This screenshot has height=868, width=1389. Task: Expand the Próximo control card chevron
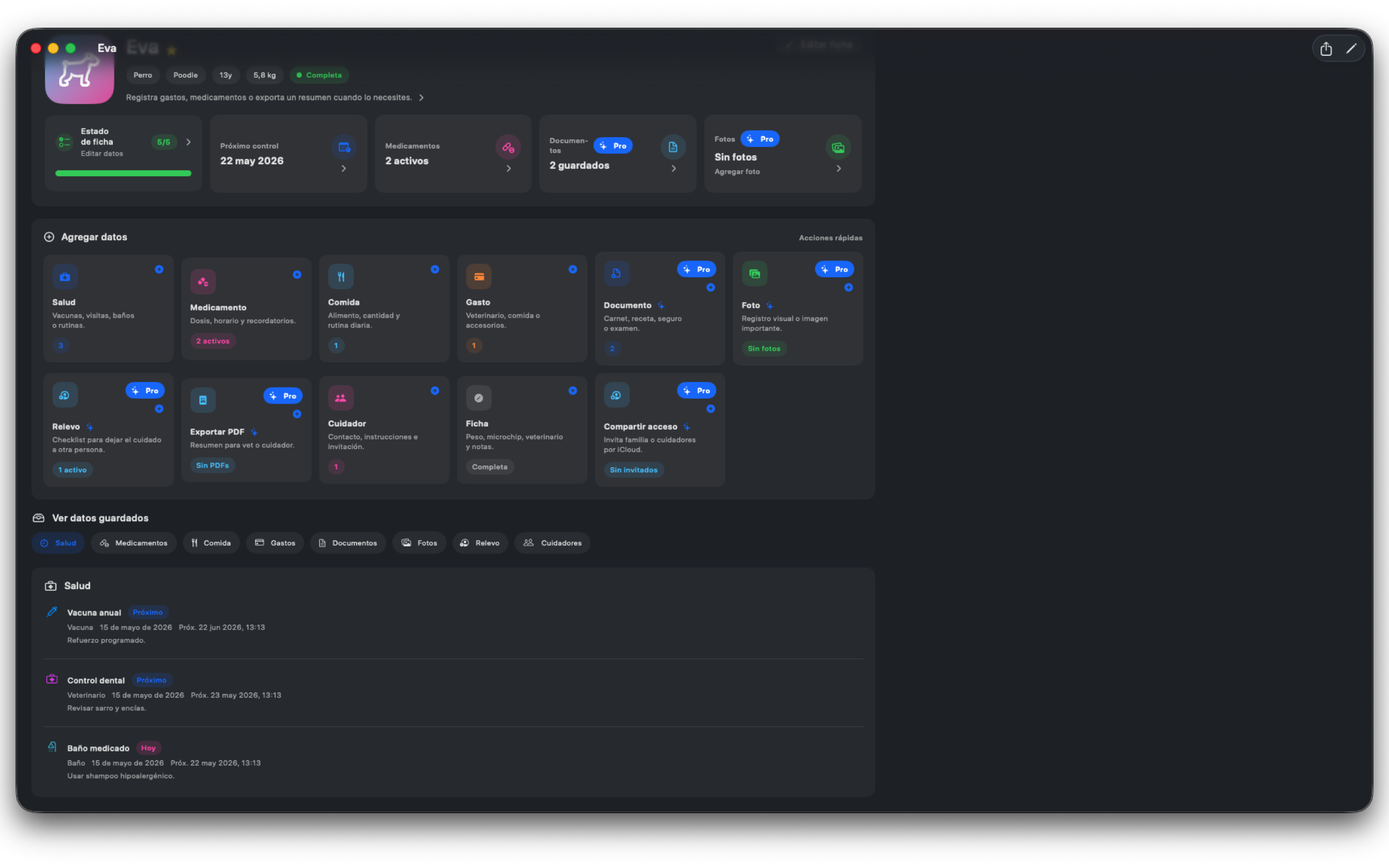coord(344,168)
